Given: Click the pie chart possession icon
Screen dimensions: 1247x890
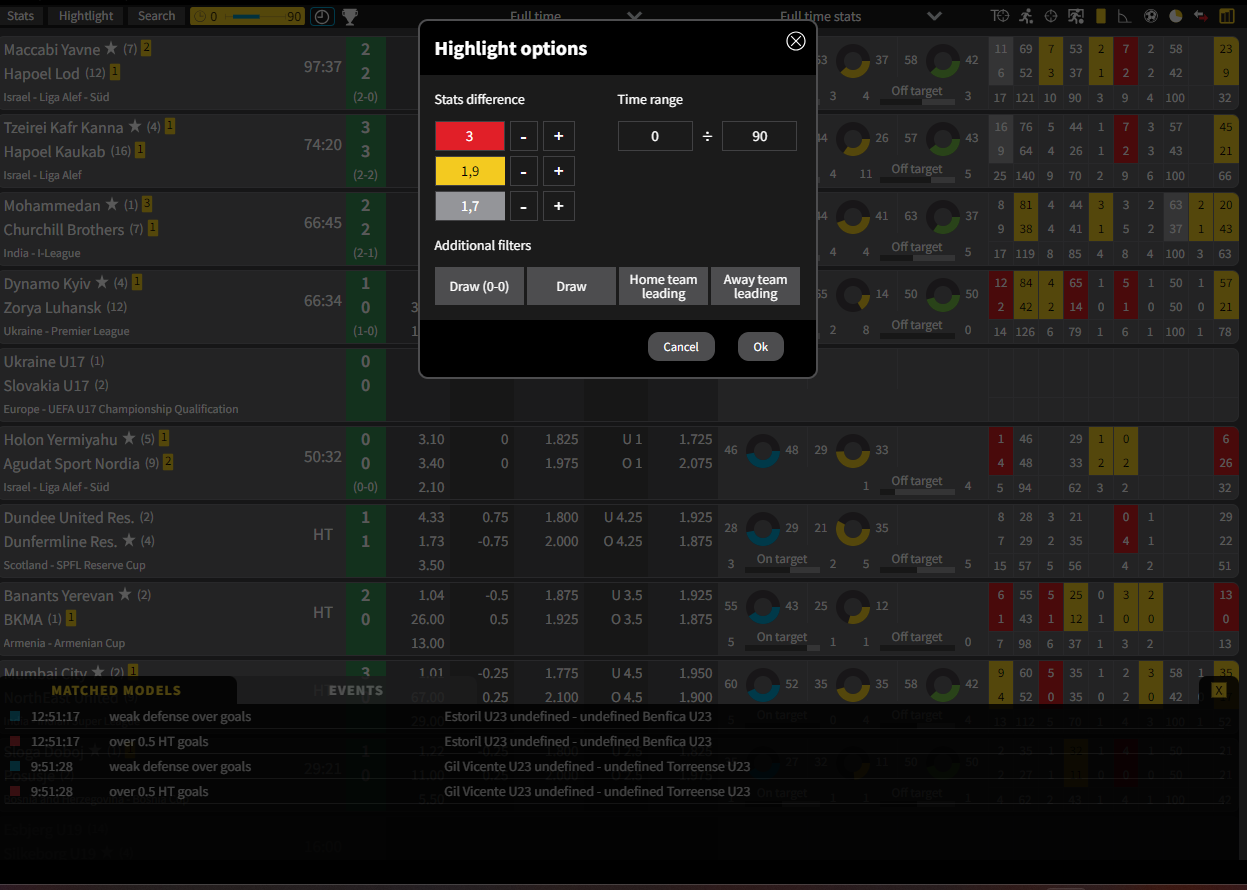Looking at the screenshot, I should click(1176, 16).
